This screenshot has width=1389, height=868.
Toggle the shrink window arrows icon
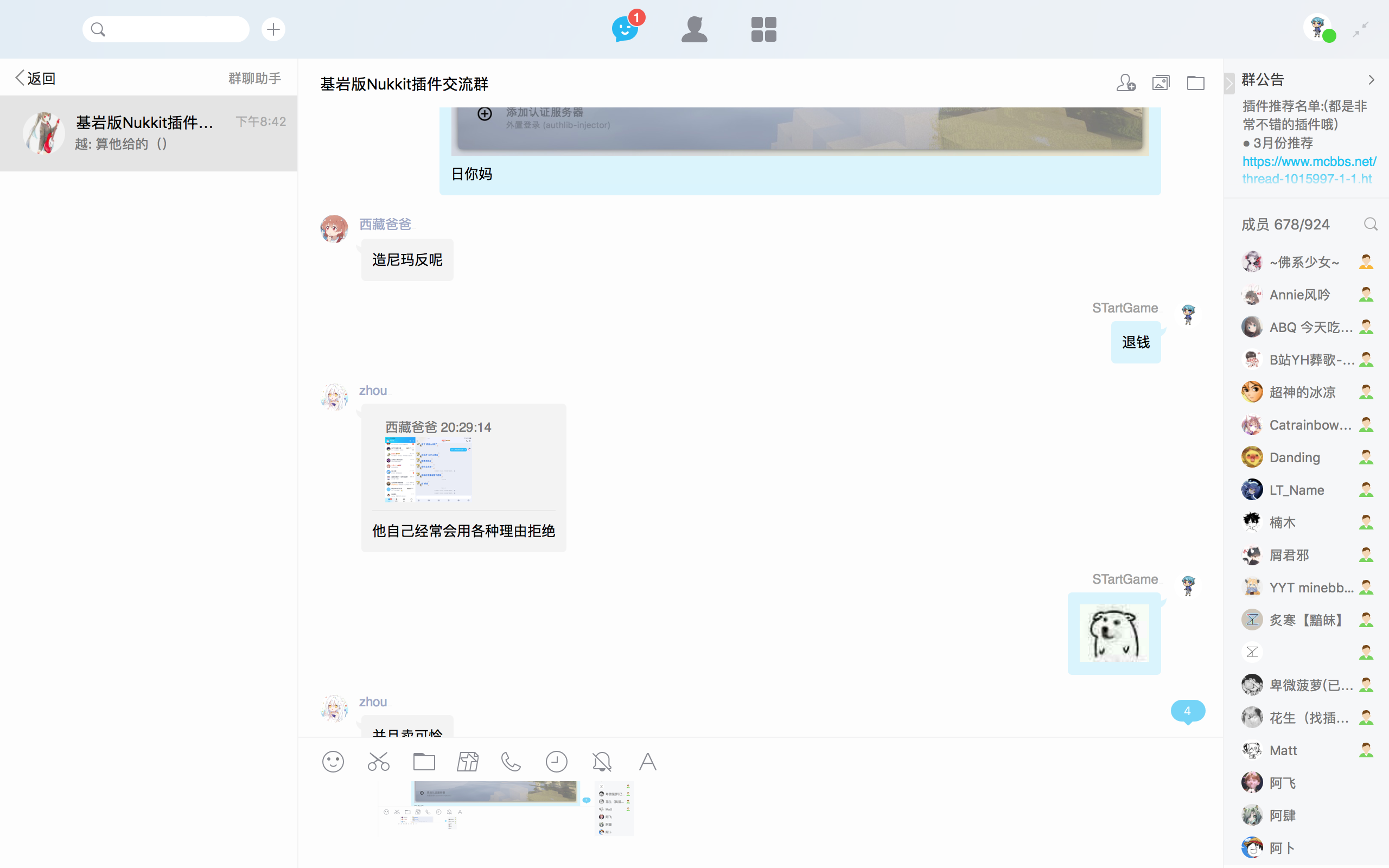pos(1360,29)
